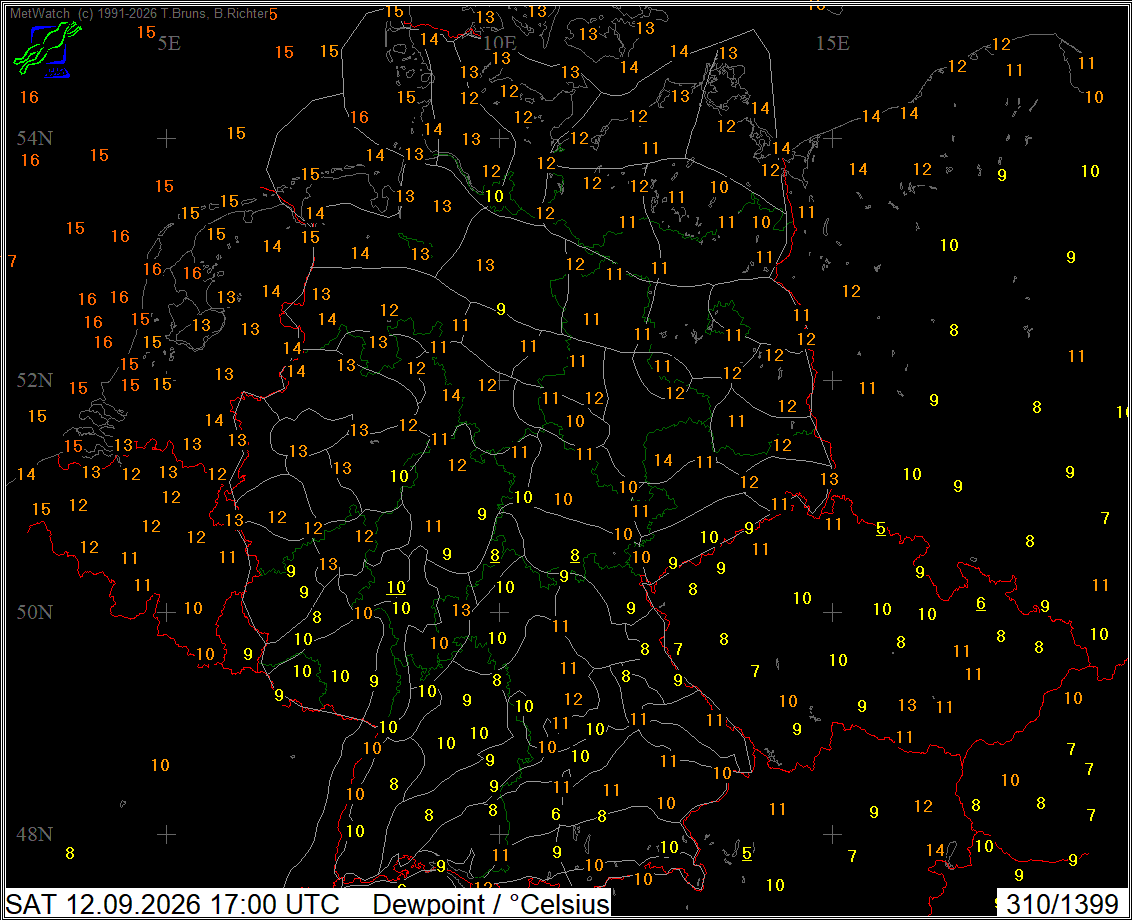Click the 54N latitude label

click(x=35, y=138)
